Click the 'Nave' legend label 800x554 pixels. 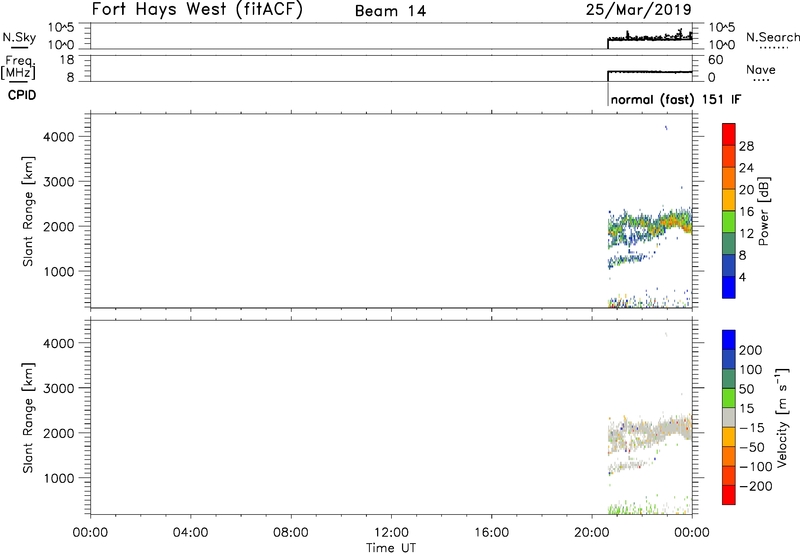point(761,70)
